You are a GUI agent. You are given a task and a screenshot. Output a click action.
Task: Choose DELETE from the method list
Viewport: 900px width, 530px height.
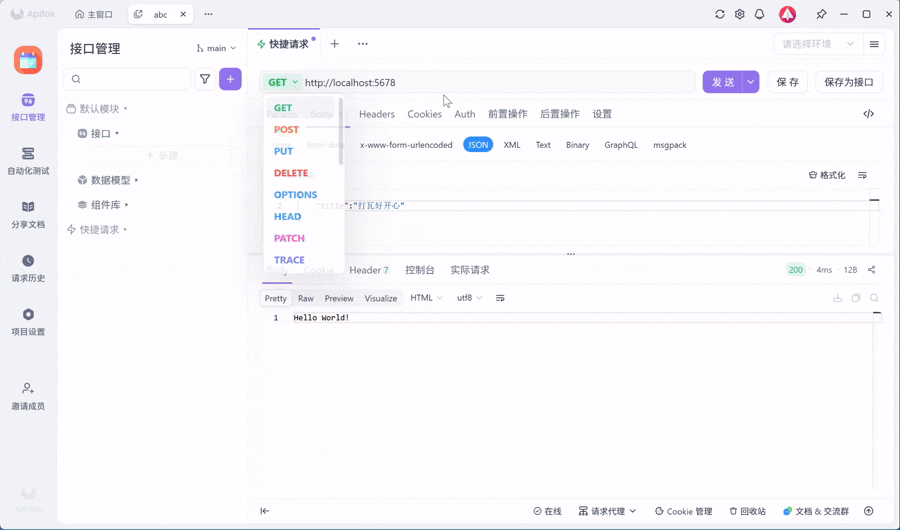tap(291, 173)
